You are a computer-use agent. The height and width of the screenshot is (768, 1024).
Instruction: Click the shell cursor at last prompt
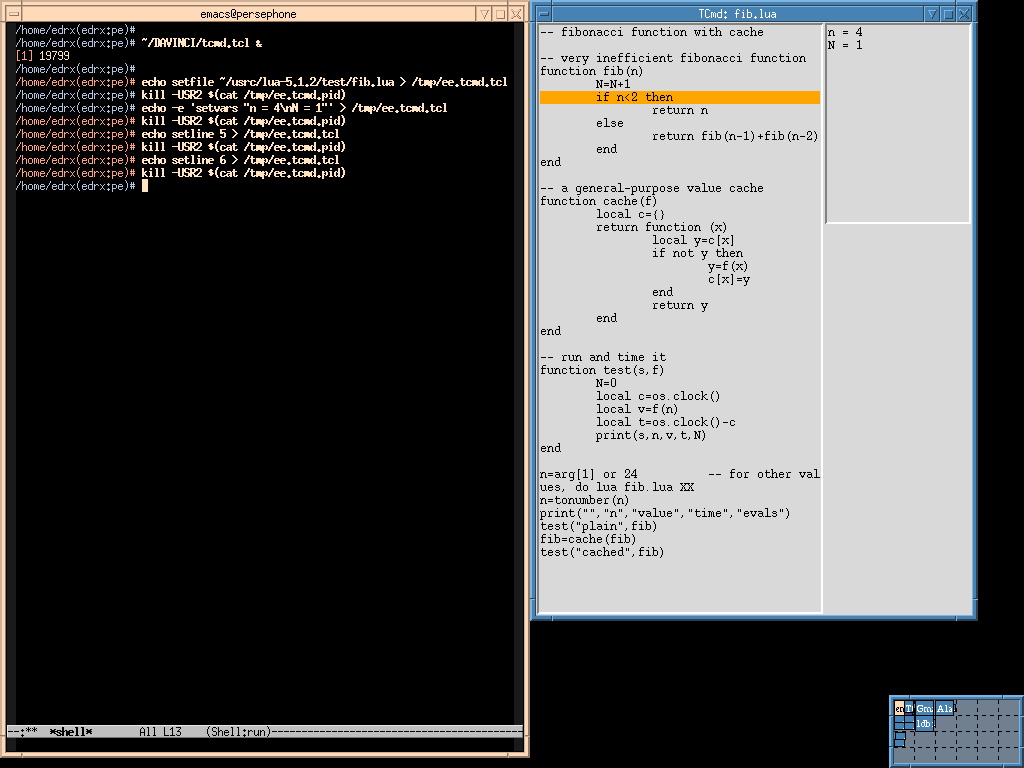[x=145, y=186]
